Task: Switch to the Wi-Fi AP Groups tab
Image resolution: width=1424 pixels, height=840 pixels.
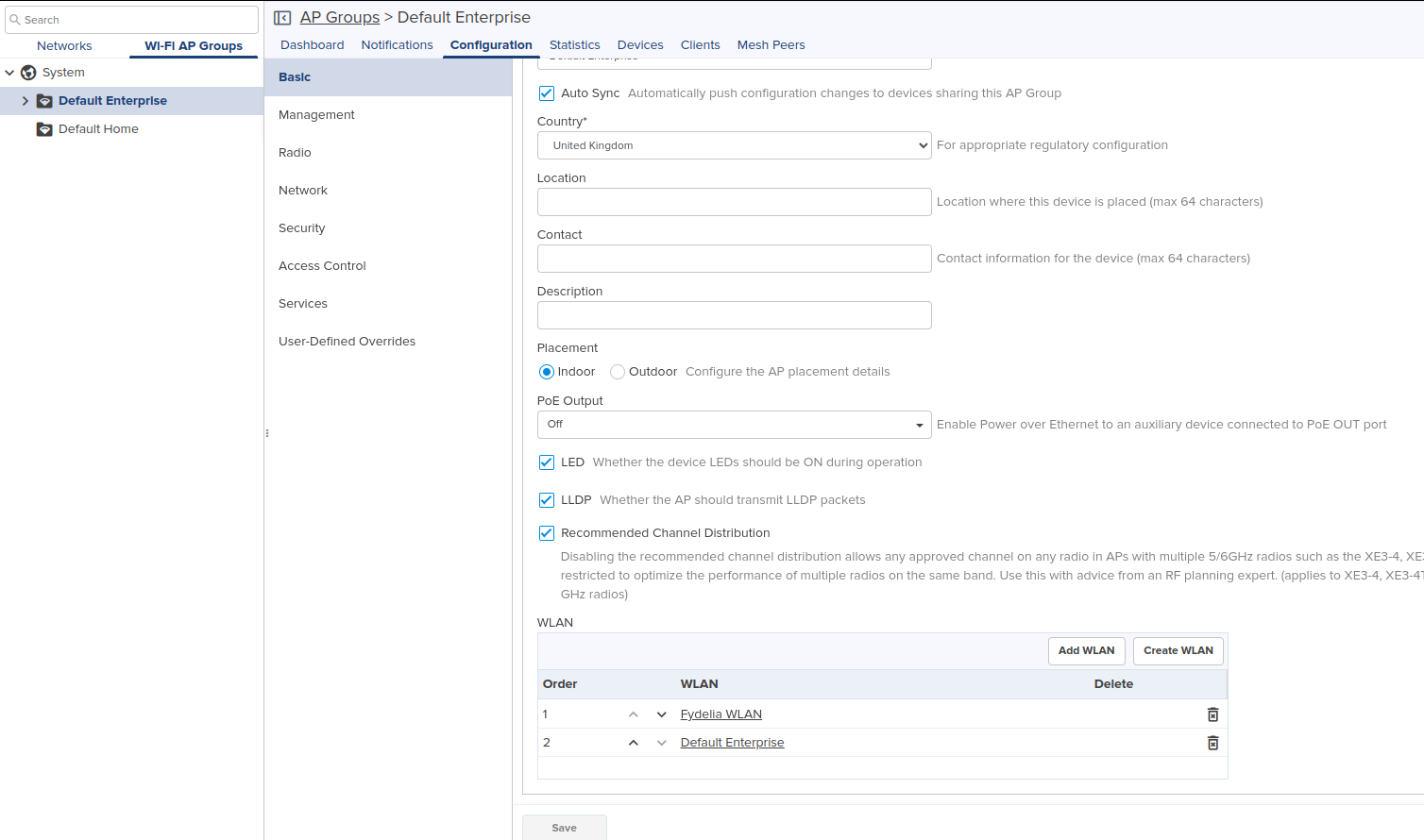Action: 194,45
